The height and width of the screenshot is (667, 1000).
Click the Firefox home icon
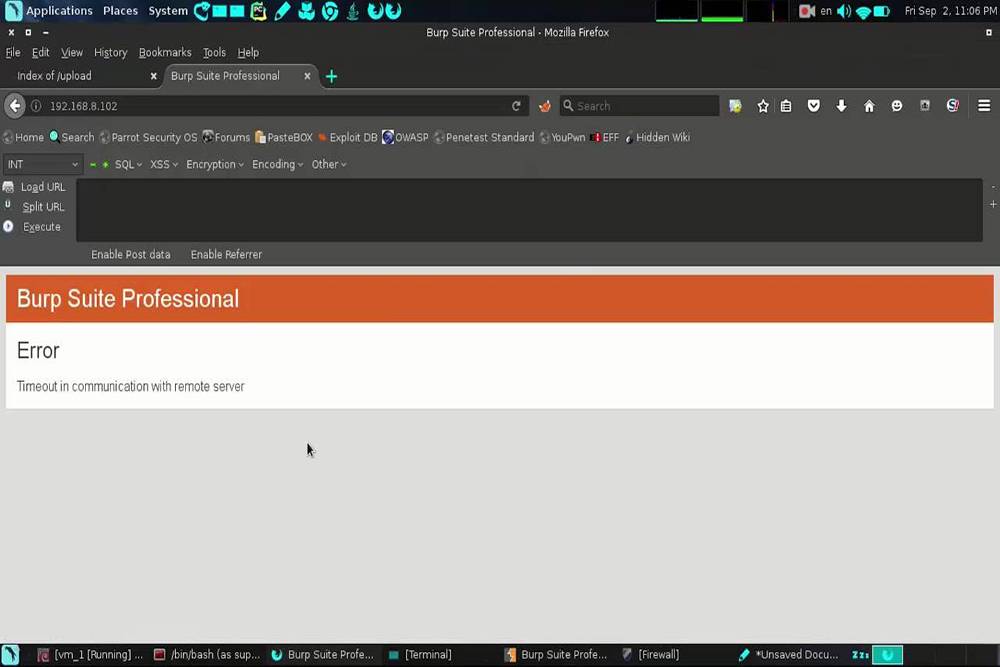(x=868, y=105)
